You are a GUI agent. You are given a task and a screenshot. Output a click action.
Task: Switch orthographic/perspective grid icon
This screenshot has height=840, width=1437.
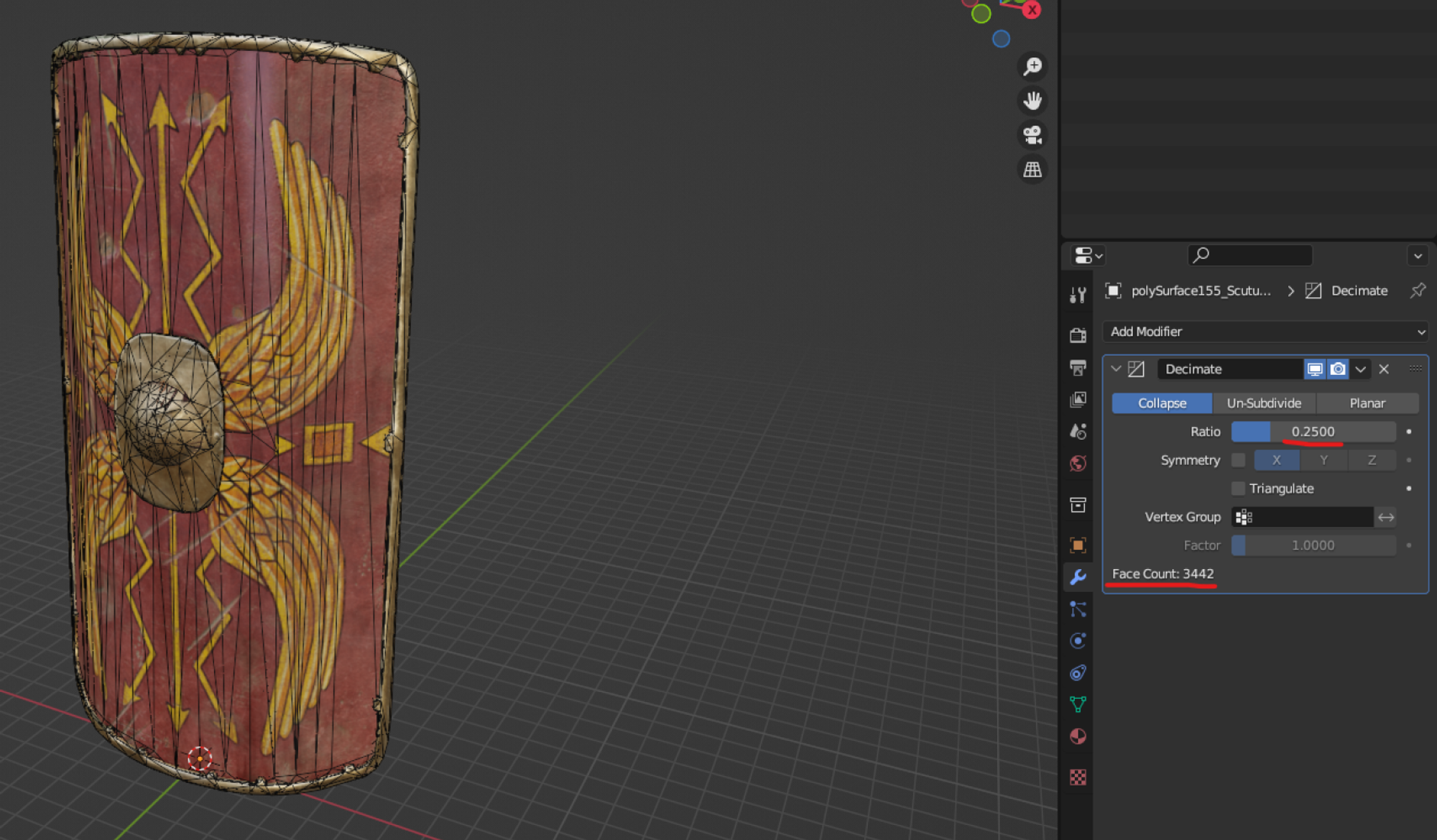1032,170
